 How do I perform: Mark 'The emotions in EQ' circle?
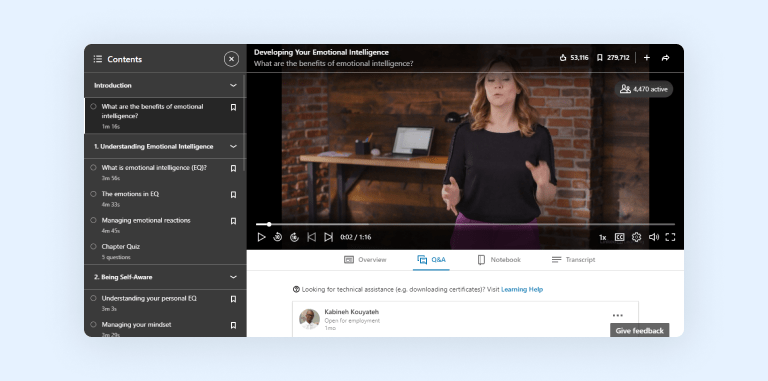pyautogui.click(x=94, y=194)
